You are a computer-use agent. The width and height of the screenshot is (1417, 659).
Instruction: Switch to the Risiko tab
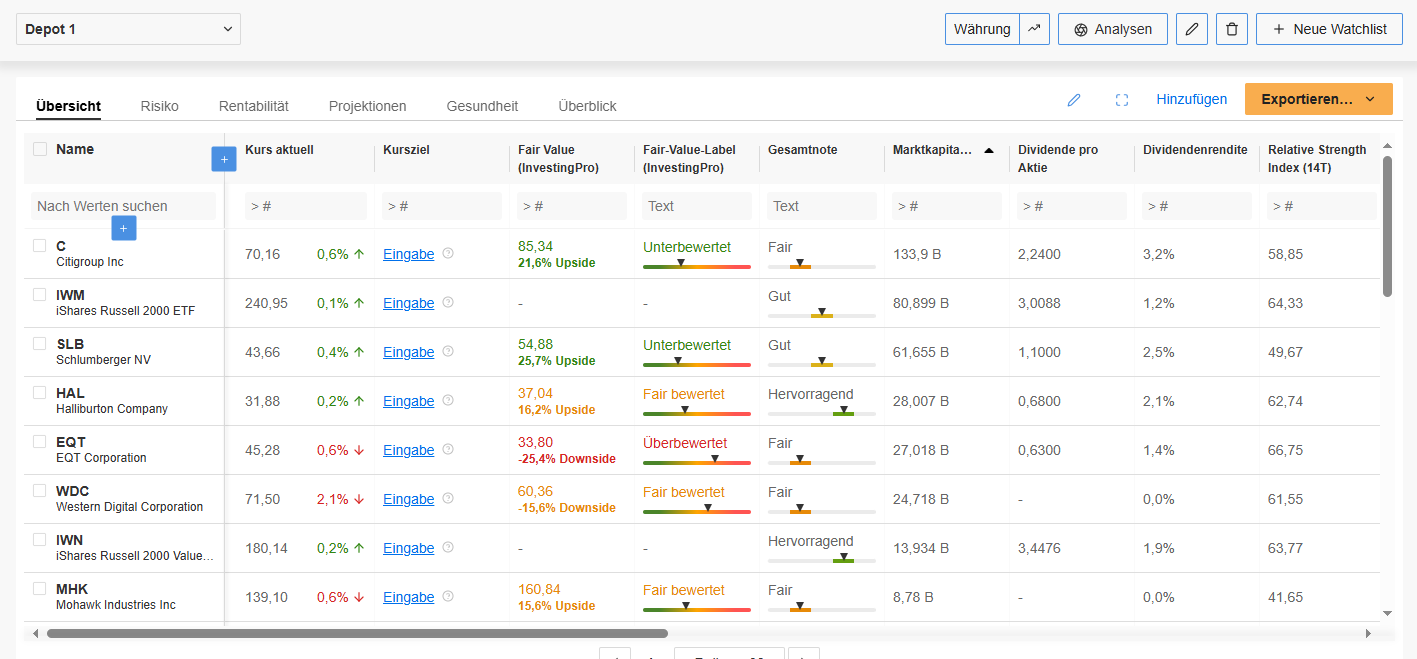tap(159, 106)
